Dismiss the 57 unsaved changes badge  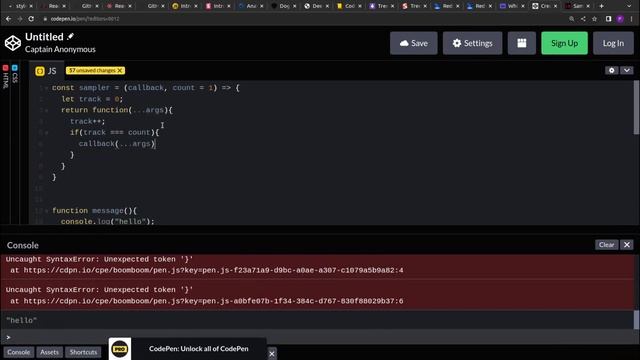tap(120, 71)
